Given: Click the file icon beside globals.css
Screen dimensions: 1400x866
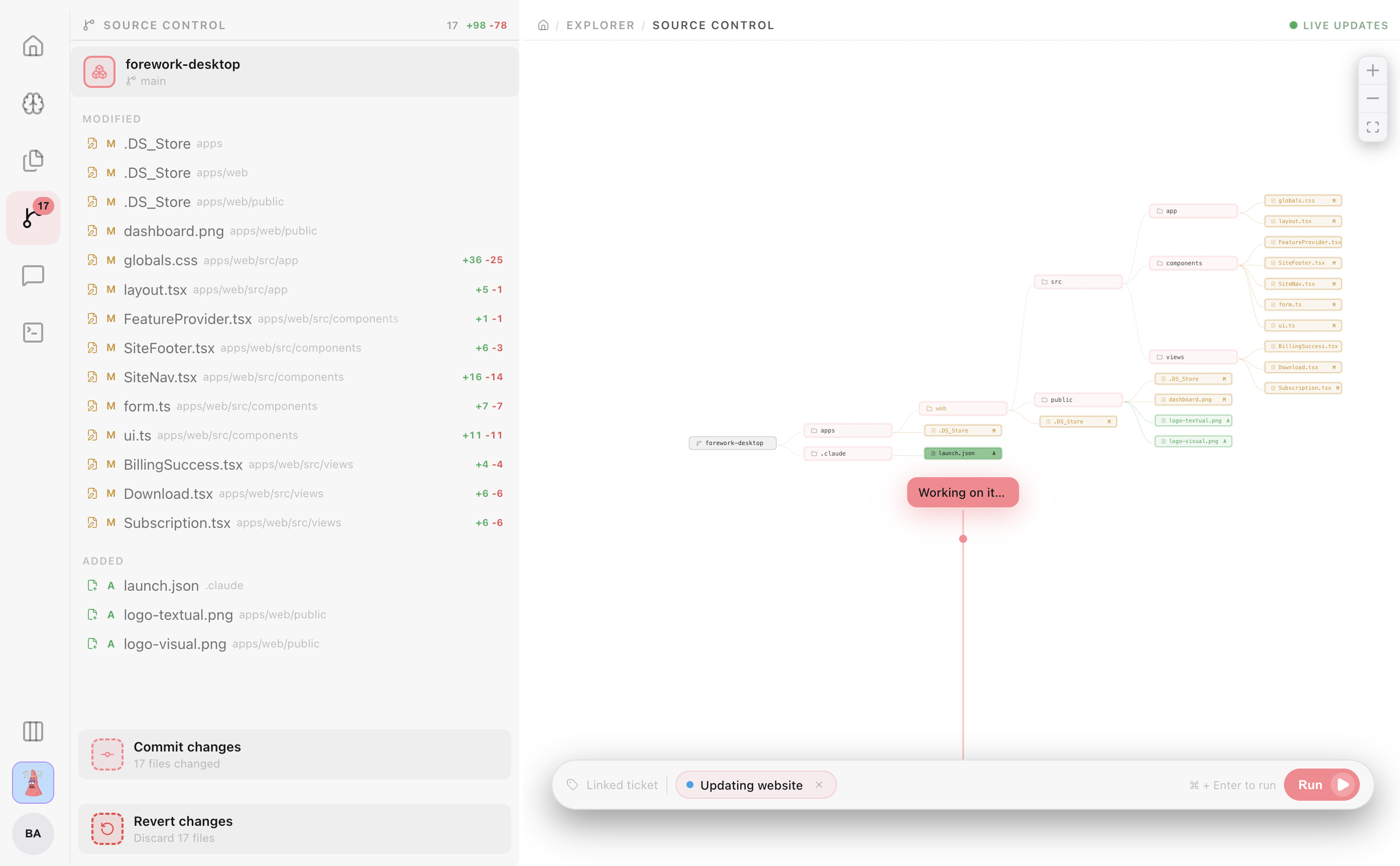Looking at the screenshot, I should pos(92,260).
